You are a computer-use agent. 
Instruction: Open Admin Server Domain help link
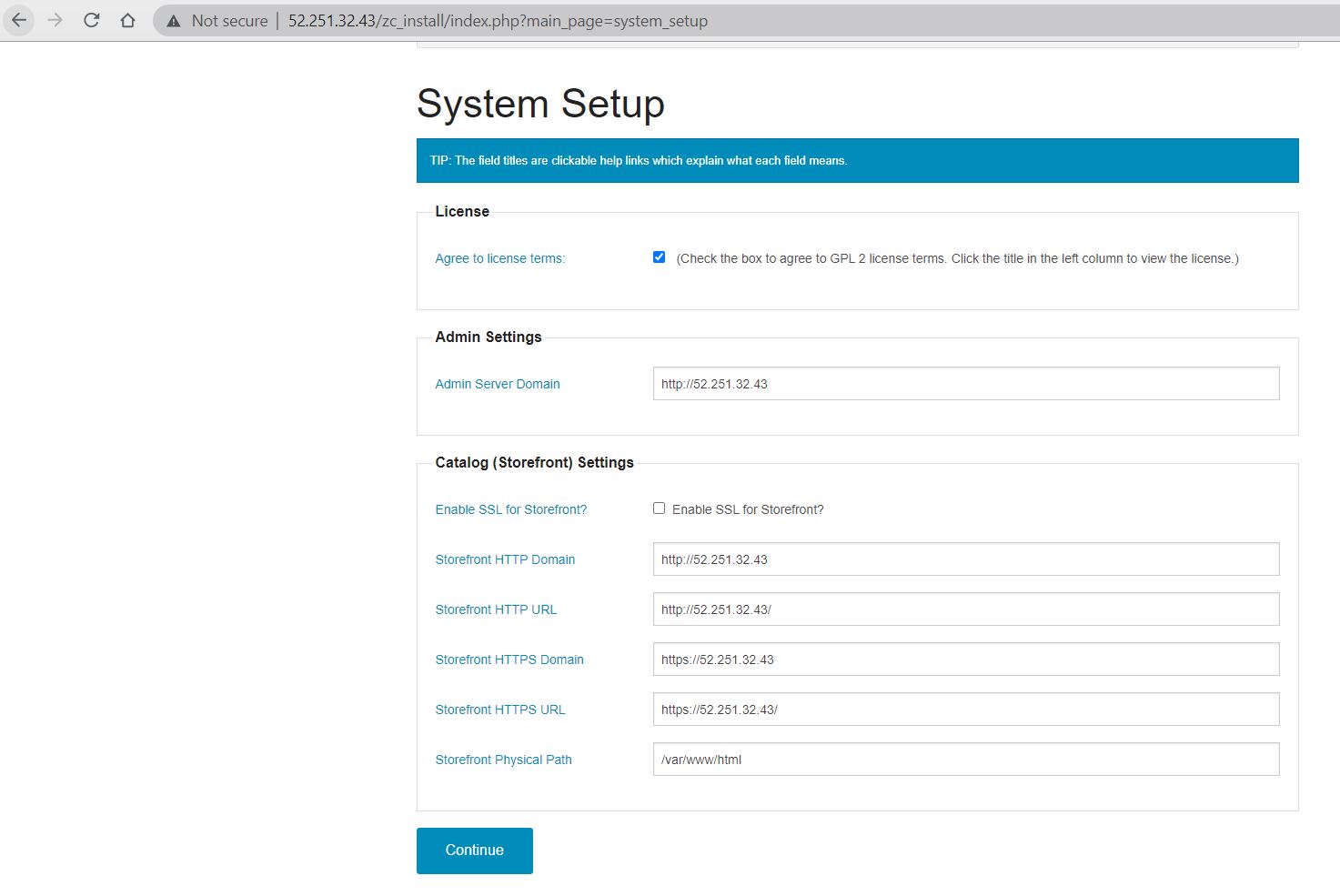click(x=497, y=384)
